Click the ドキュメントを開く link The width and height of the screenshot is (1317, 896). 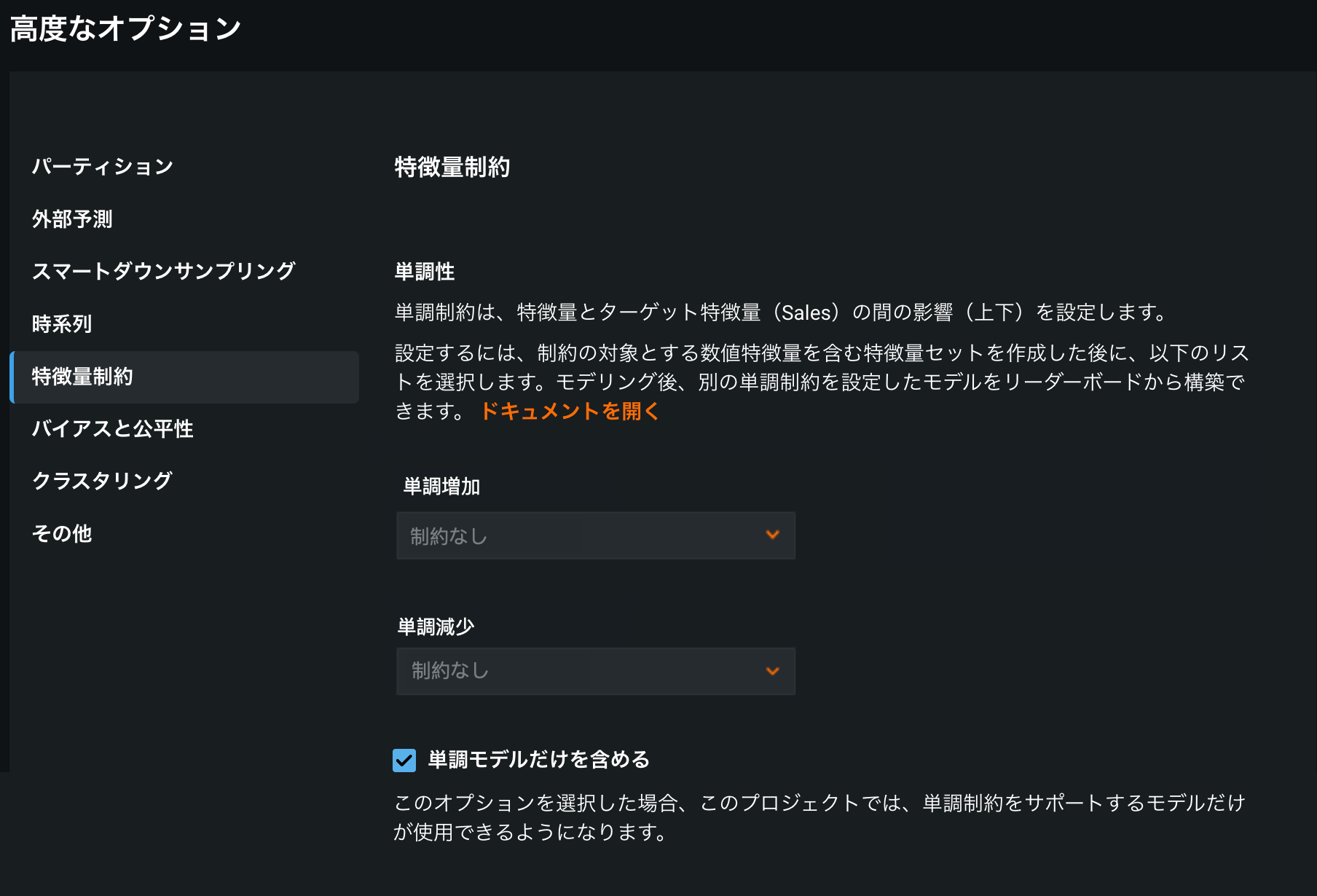[x=570, y=412]
